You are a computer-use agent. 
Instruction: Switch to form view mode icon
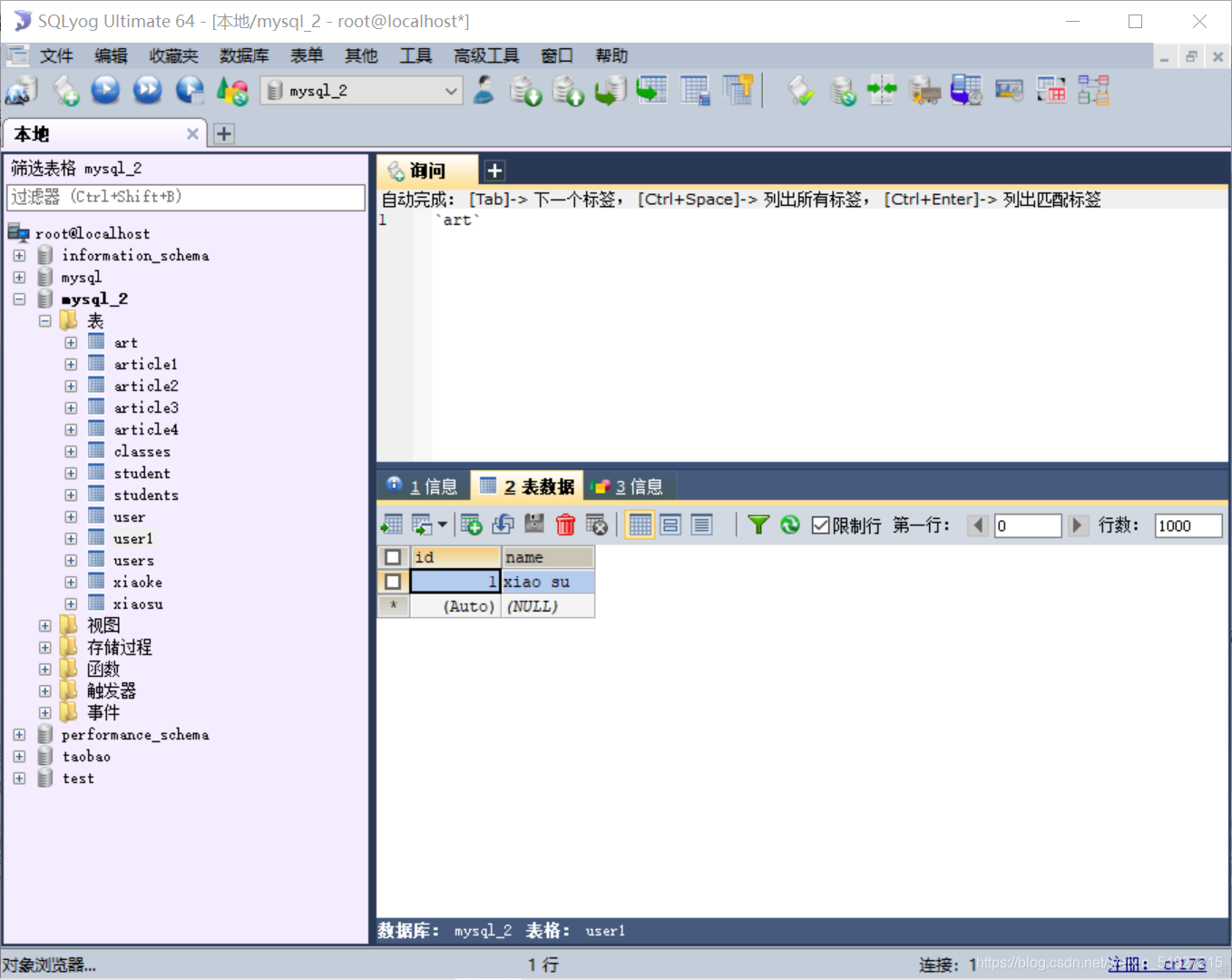[670, 524]
